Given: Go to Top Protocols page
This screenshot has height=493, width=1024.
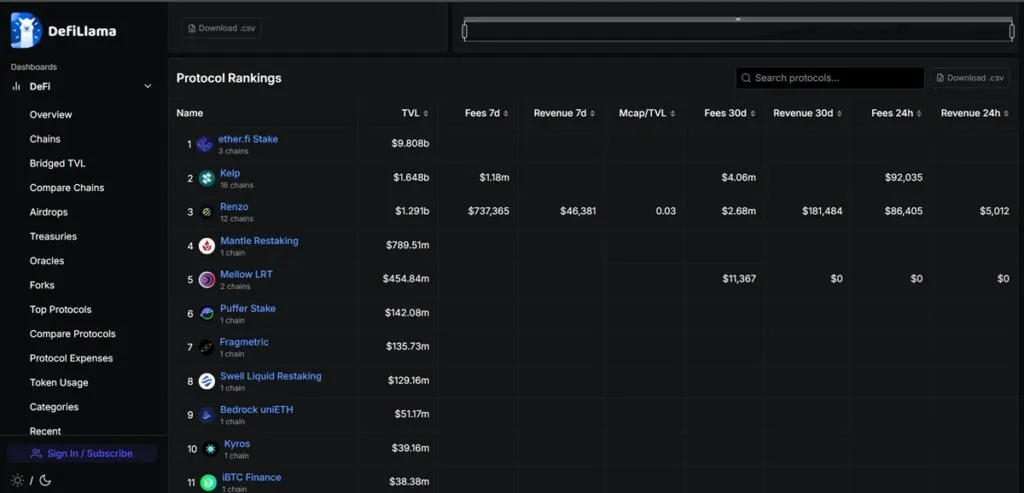Looking at the screenshot, I should click(60, 310).
